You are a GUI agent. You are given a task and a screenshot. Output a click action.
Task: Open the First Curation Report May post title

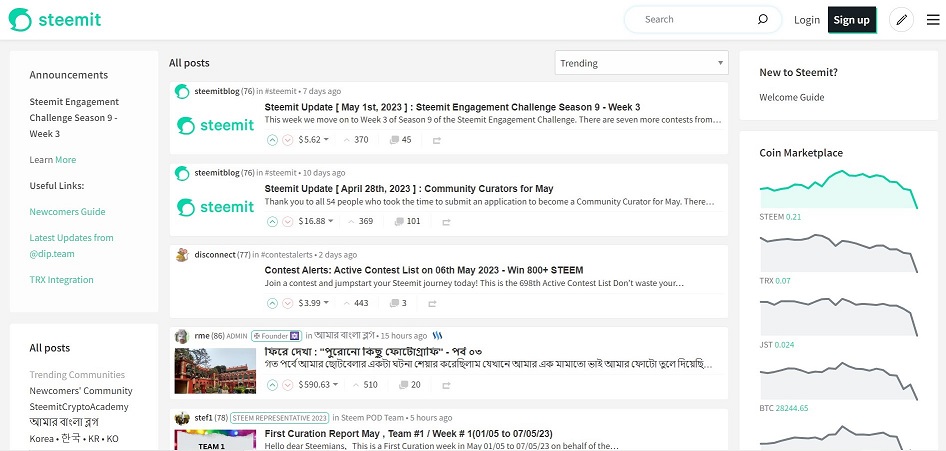(408, 434)
